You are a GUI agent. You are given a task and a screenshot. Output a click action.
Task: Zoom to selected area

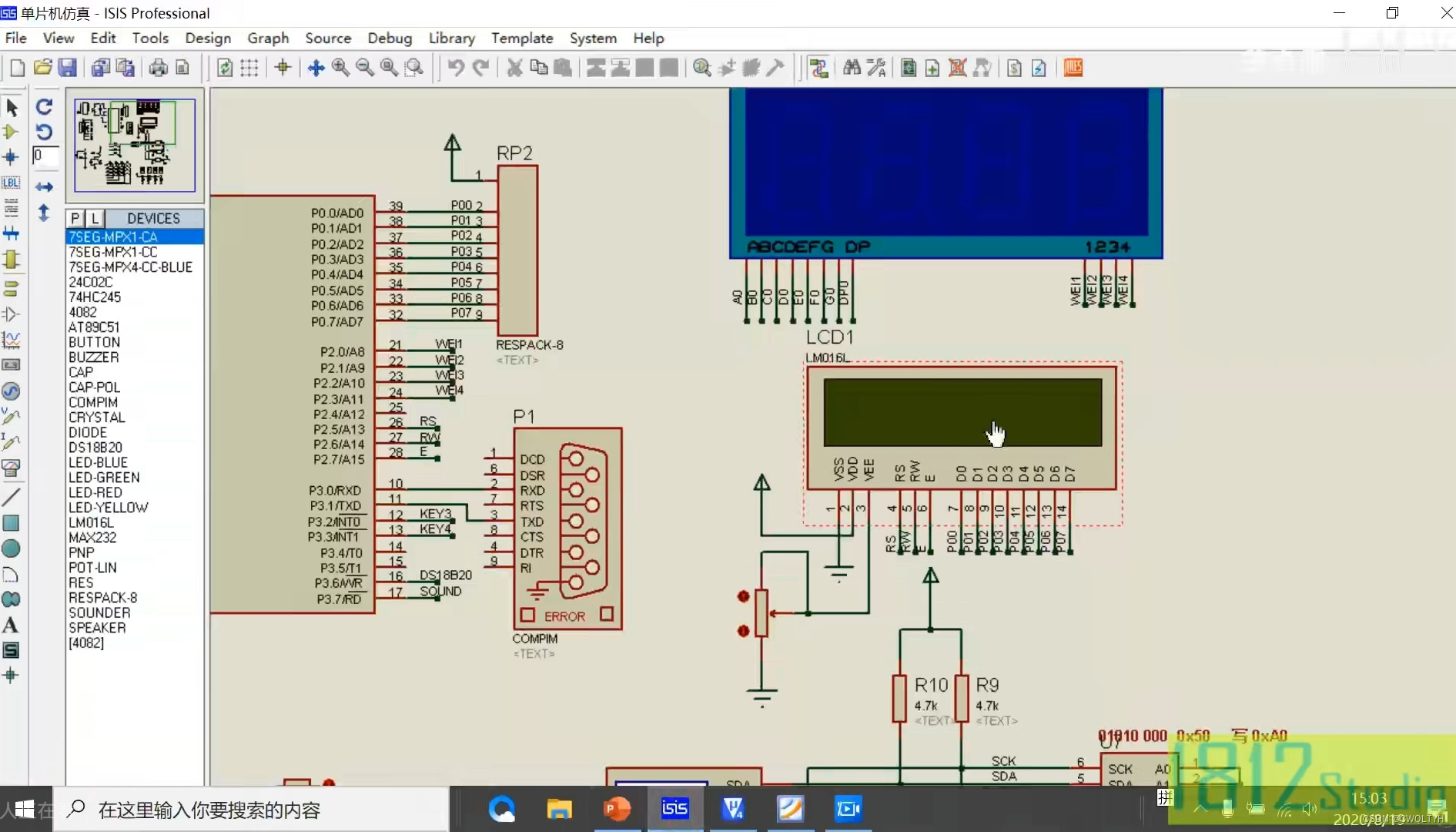(x=414, y=68)
